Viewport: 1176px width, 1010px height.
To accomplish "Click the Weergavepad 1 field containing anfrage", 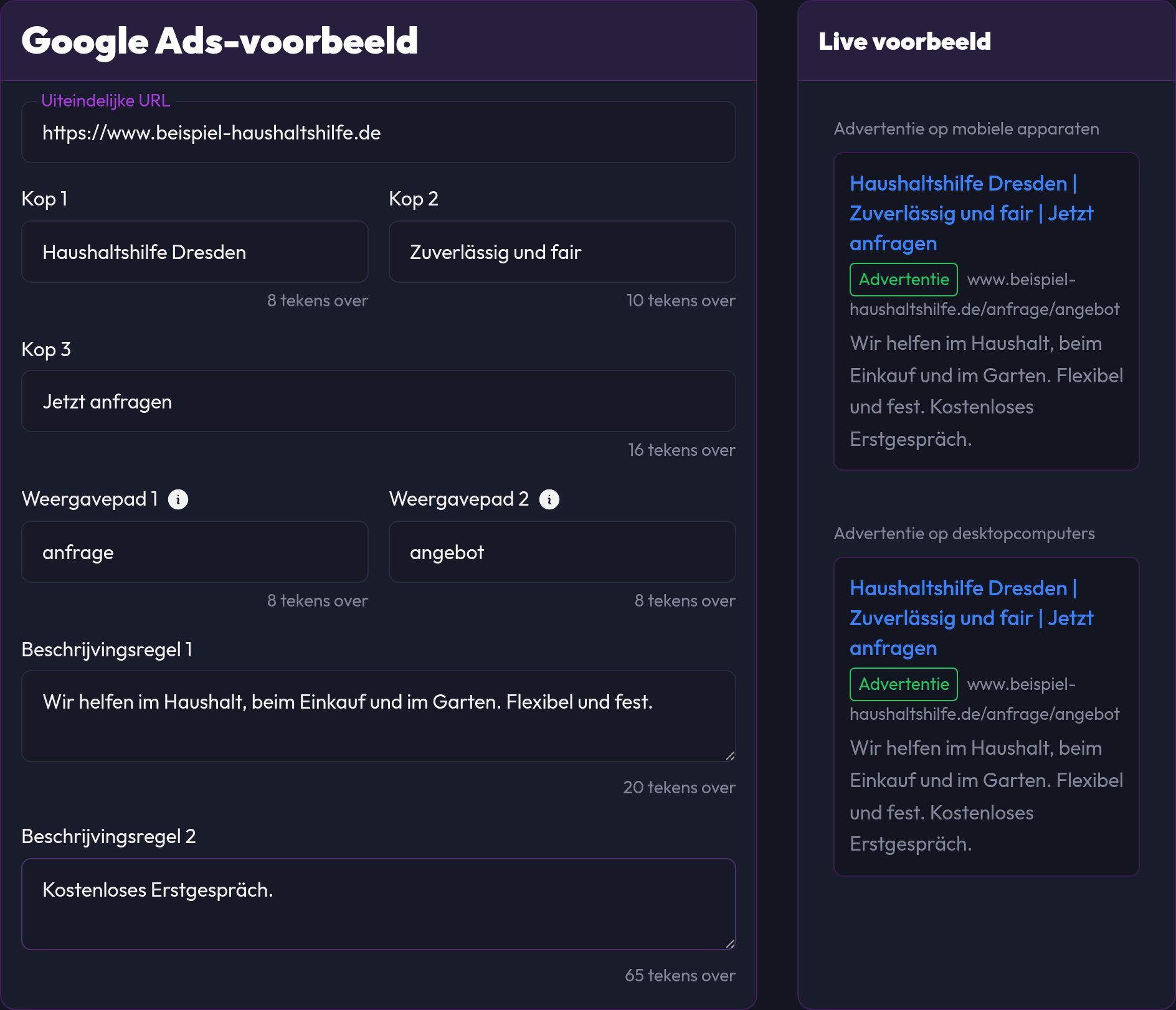I will pyautogui.click(x=195, y=552).
